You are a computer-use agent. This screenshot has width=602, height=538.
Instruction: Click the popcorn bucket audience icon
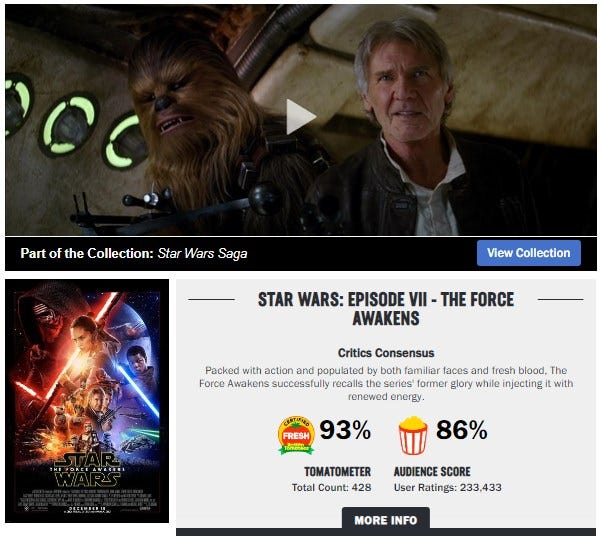click(x=413, y=435)
